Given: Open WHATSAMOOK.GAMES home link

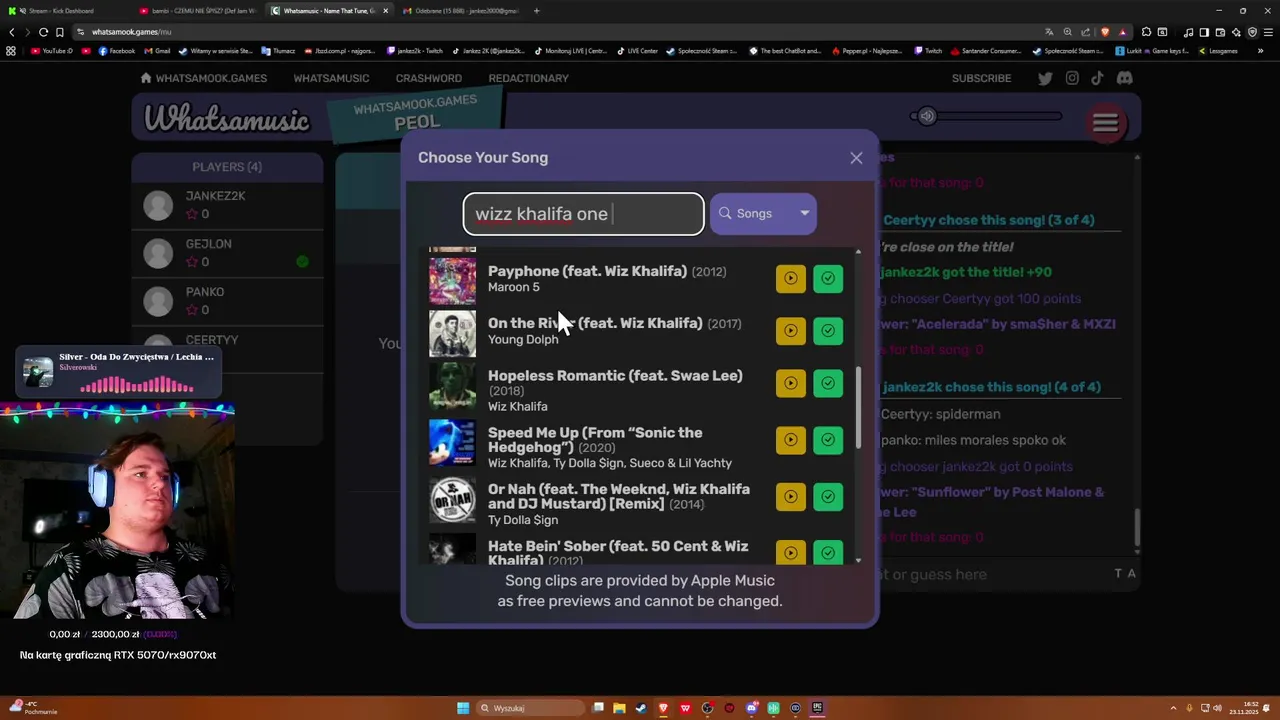Looking at the screenshot, I should [x=203, y=78].
